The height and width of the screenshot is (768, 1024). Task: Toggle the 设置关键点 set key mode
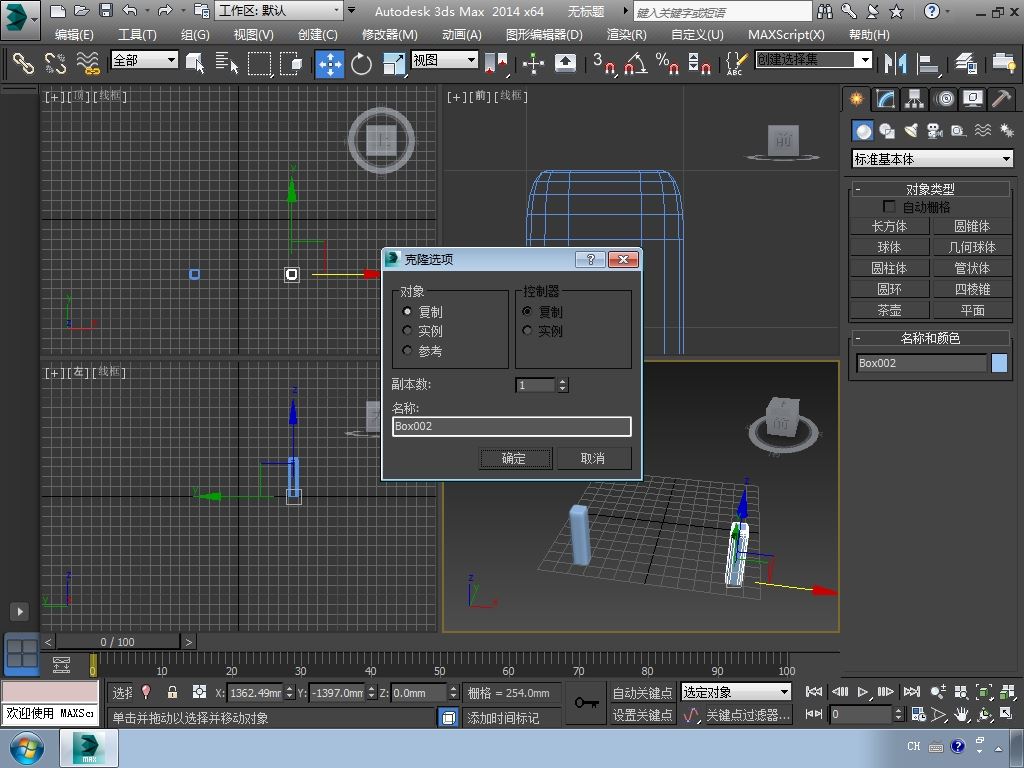click(x=642, y=715)
